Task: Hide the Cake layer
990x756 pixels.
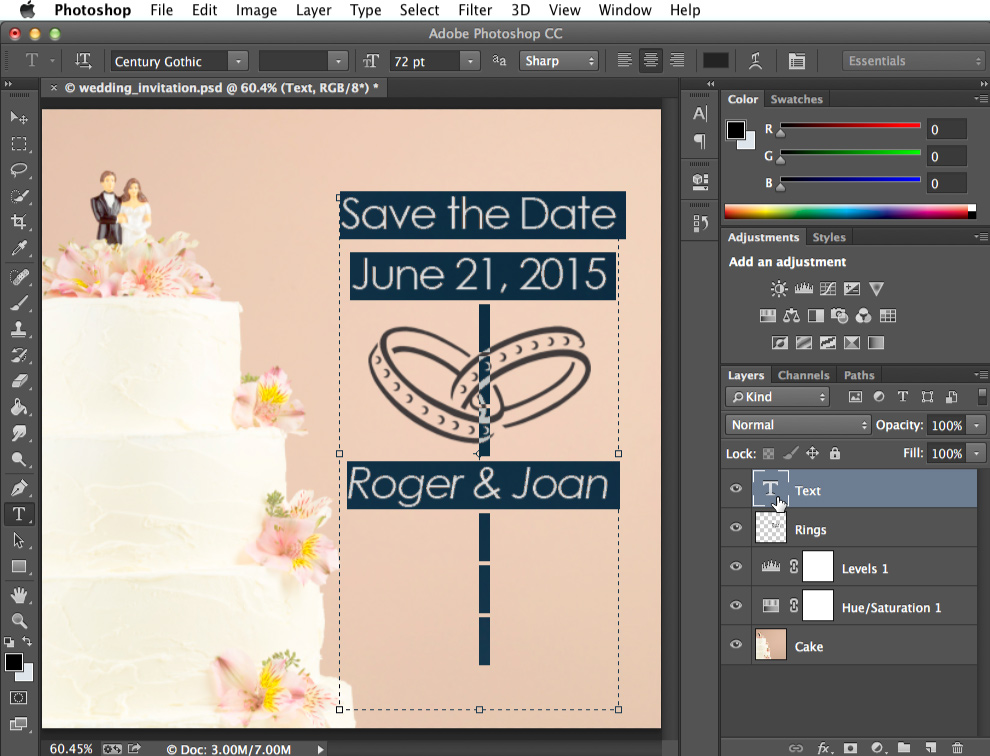Action: (x=735, y=645)
